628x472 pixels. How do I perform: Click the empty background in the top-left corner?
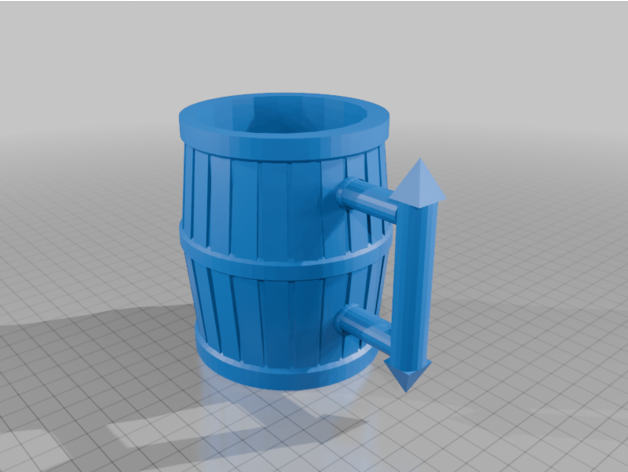click(x=40, y=30)
